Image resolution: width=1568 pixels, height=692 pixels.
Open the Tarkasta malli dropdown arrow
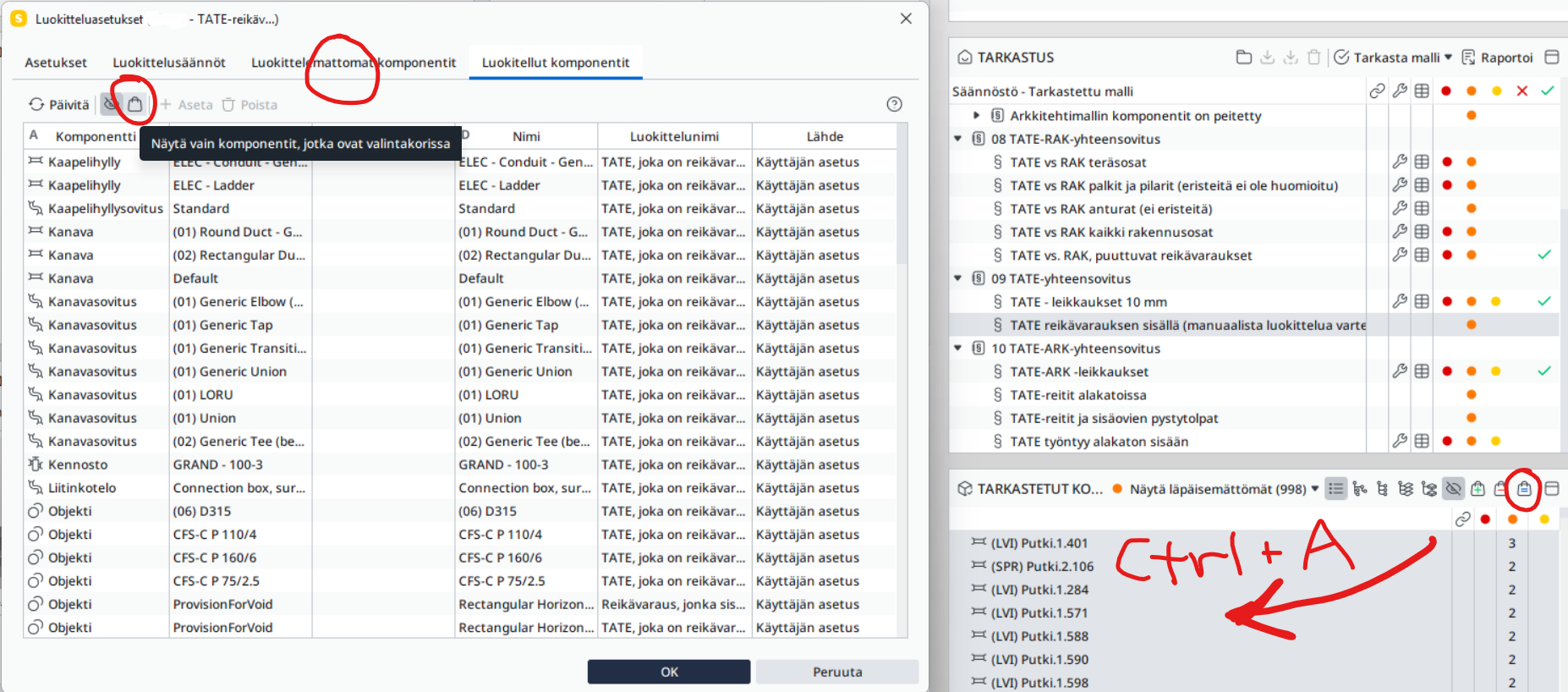pos(1448,58)
